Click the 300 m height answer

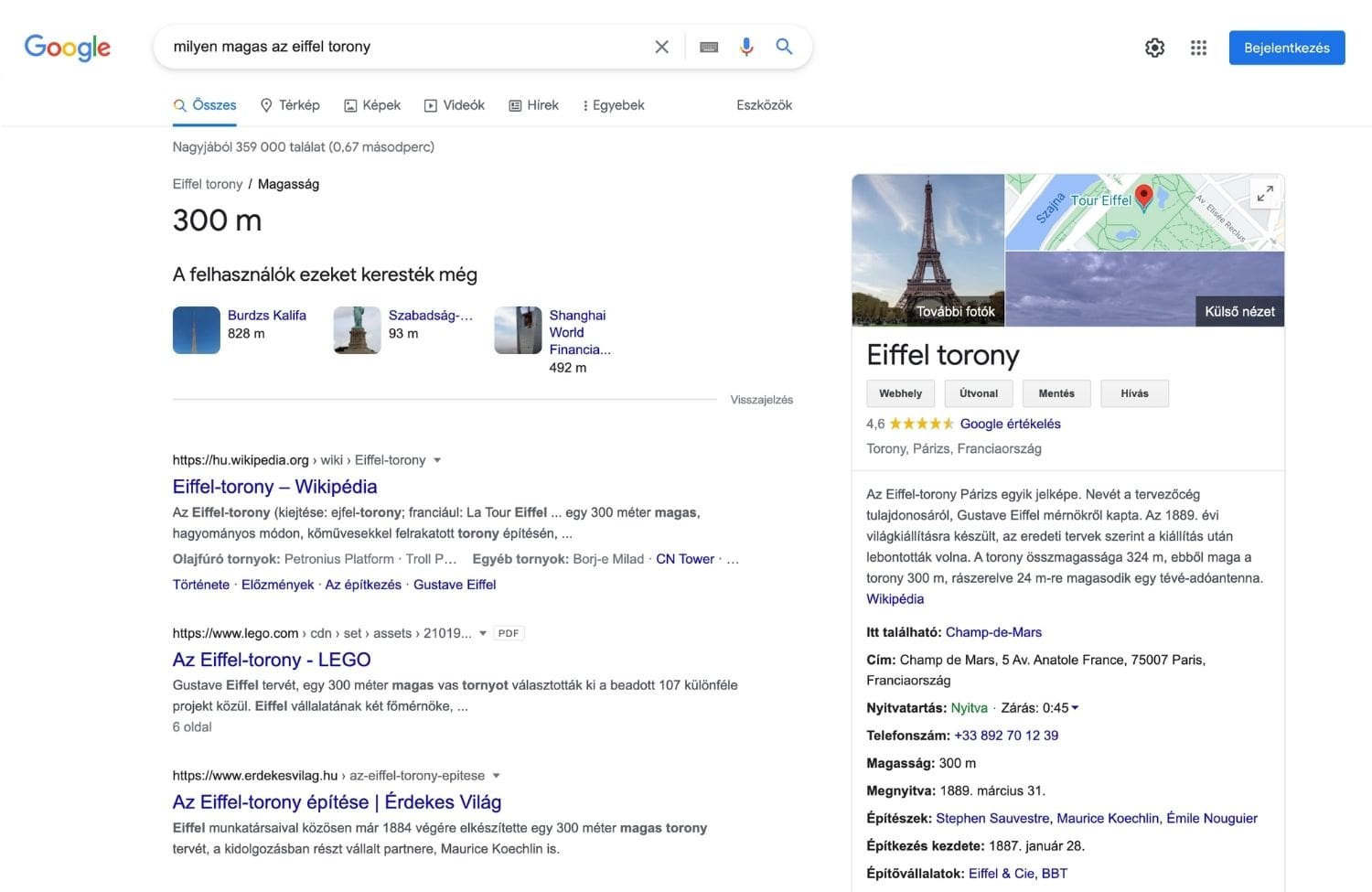218,220
